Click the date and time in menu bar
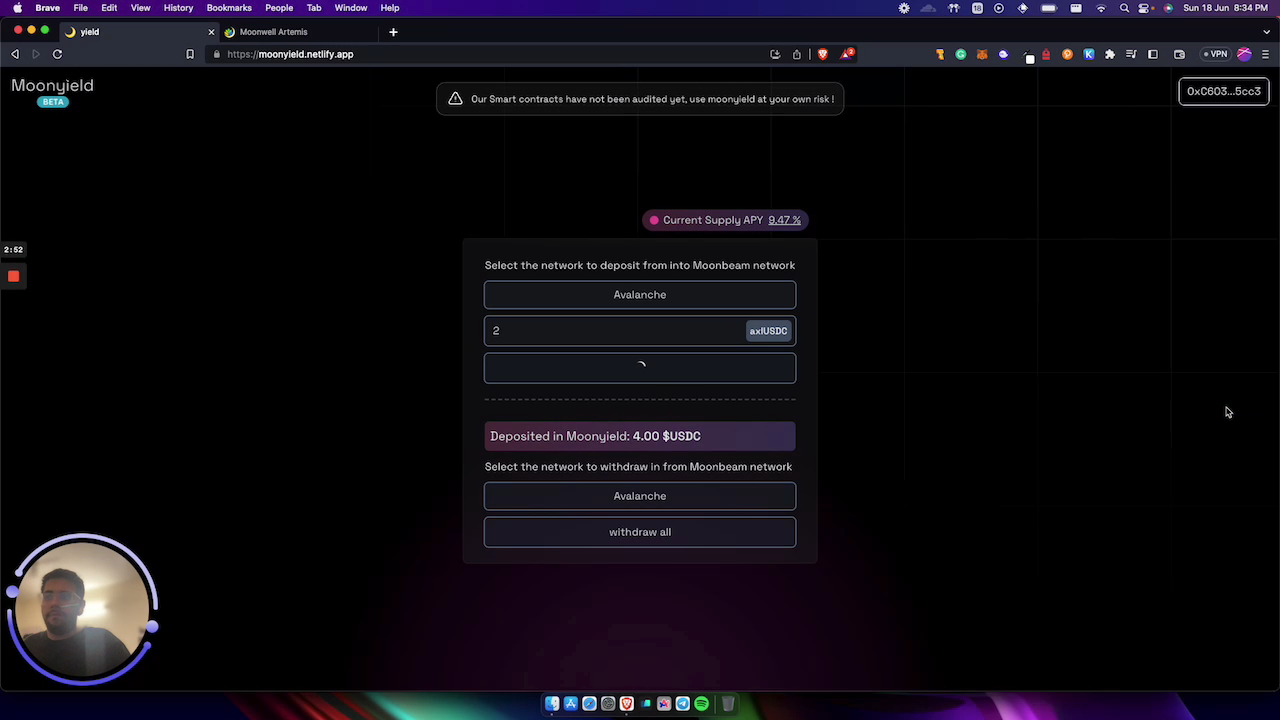The width and height of the screenshot is (1280, 720). [x=1226, y=8]
